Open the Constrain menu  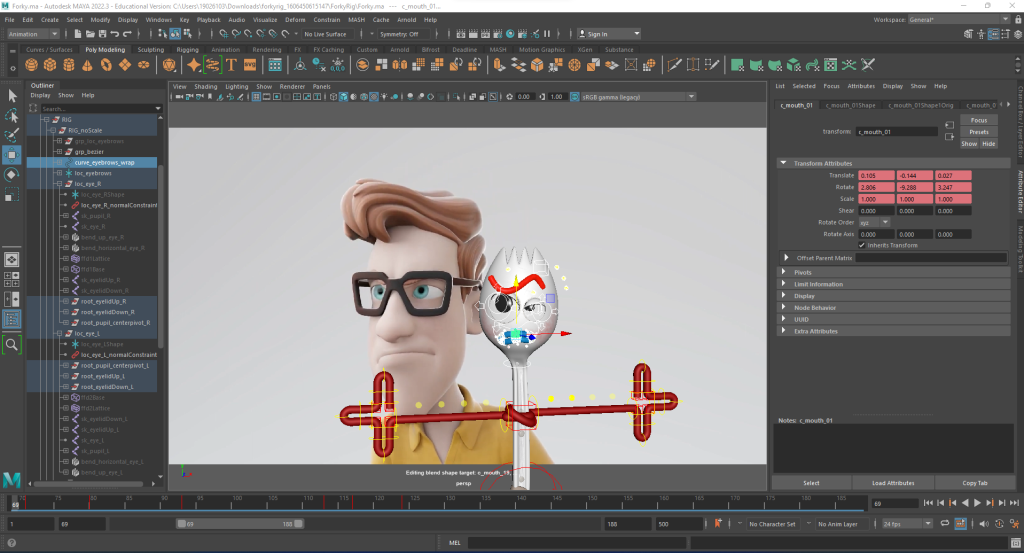coord(327,20)
